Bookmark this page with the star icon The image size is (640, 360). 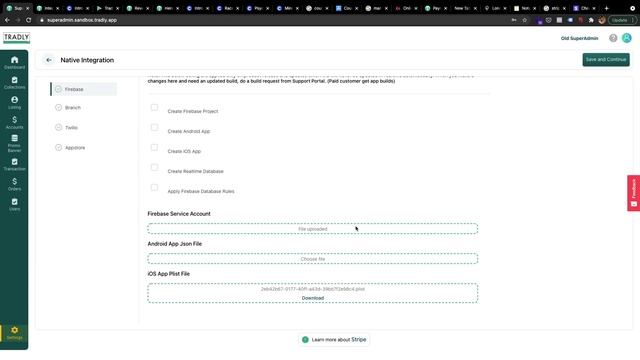coord(524,20)
